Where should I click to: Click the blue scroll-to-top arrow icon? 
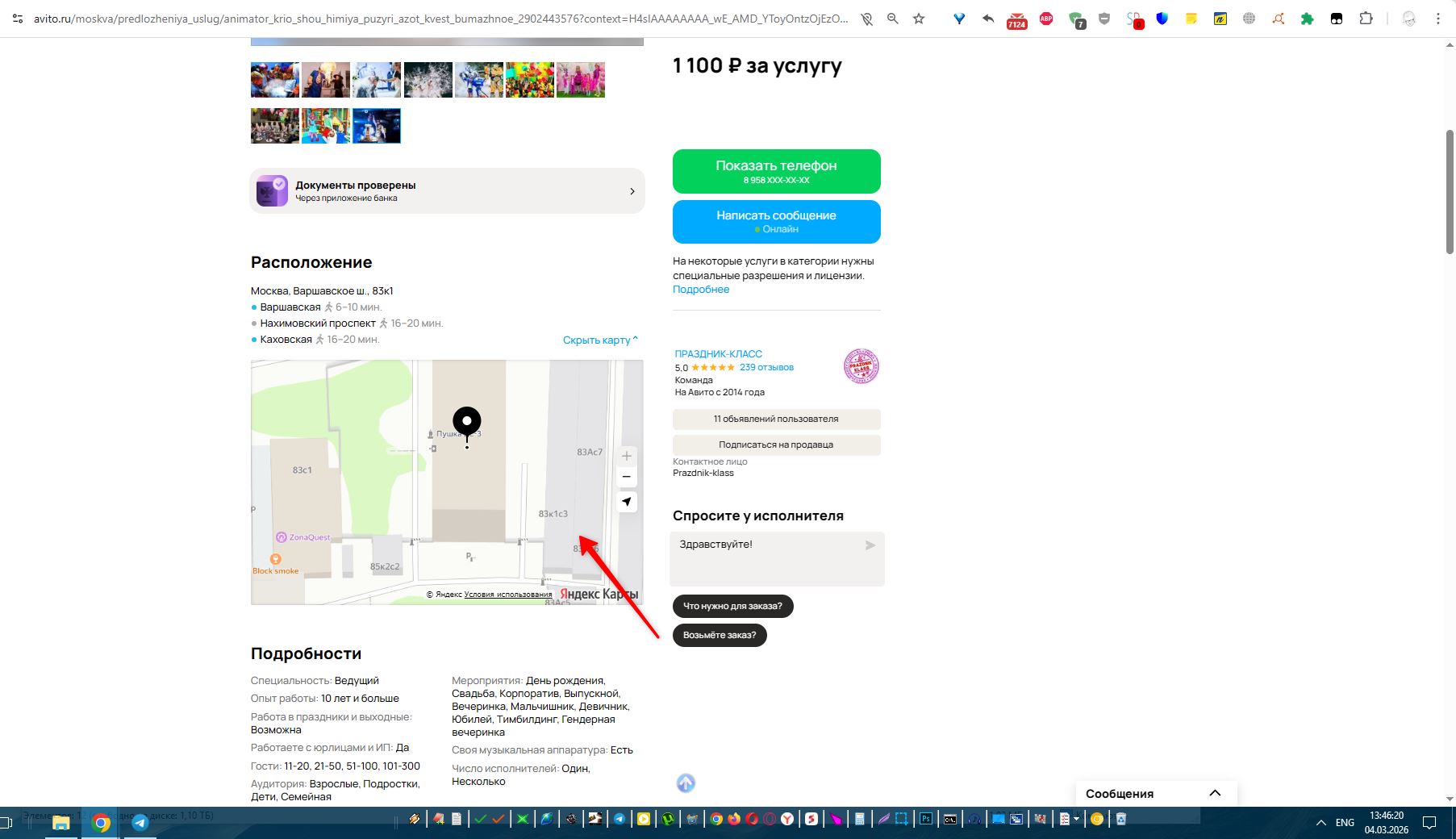tap(686, 783)
